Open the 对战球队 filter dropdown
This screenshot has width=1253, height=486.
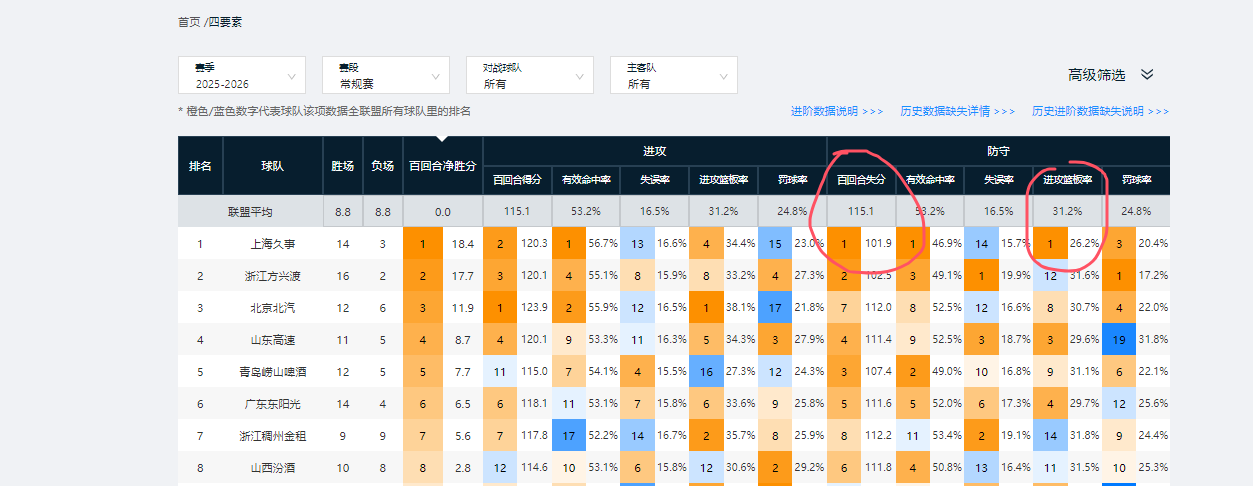point(530,76)
